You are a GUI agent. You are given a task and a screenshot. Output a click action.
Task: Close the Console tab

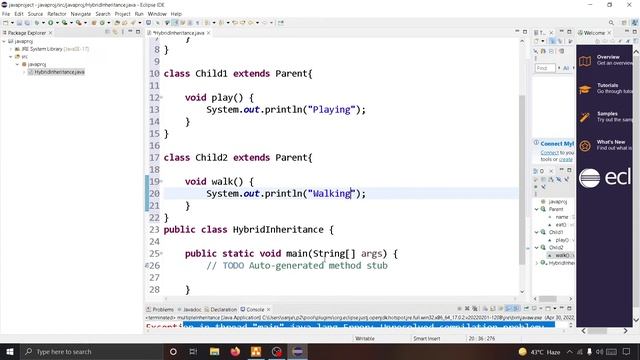pos(269,309)
